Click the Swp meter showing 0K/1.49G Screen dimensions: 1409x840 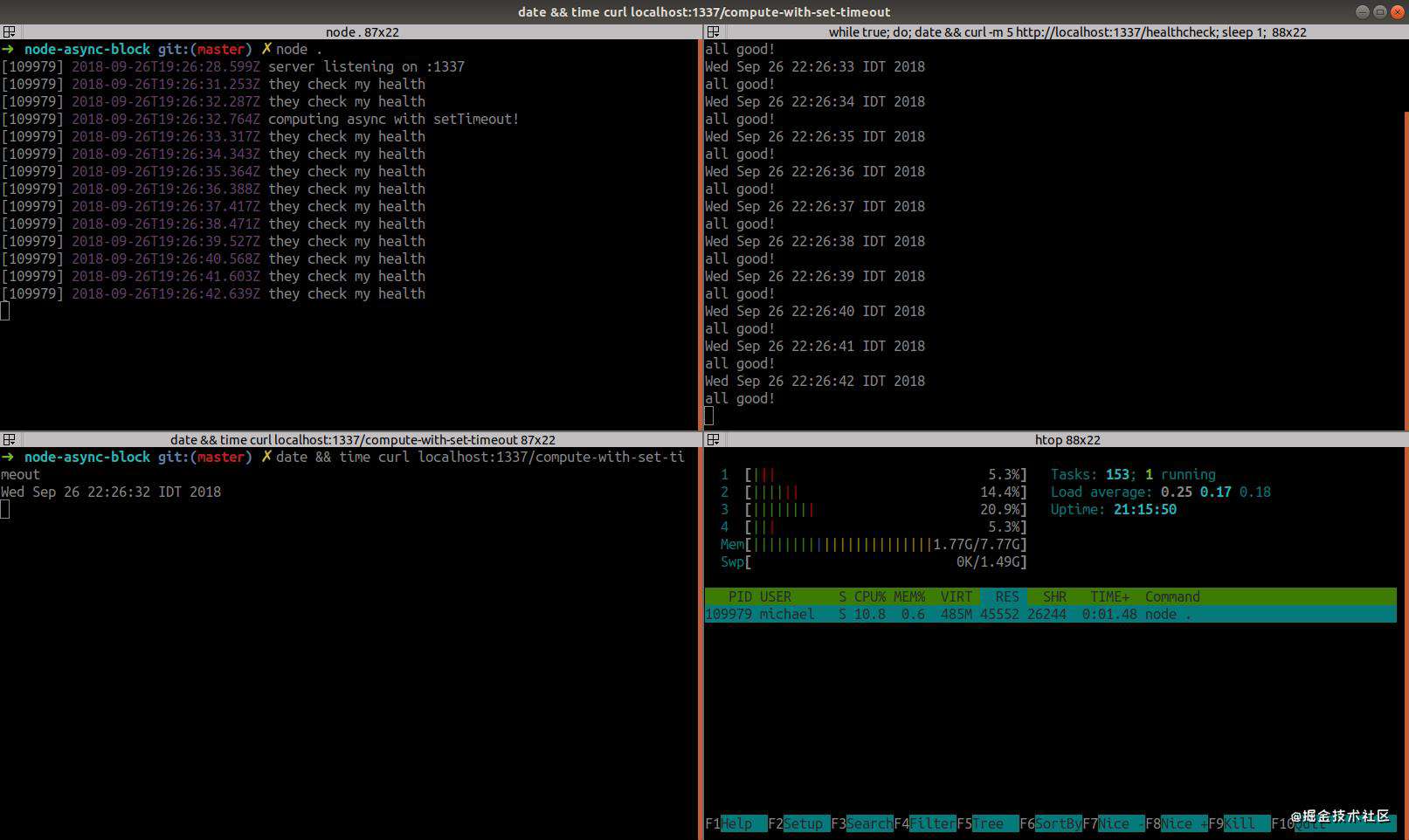tap(874, 561)
